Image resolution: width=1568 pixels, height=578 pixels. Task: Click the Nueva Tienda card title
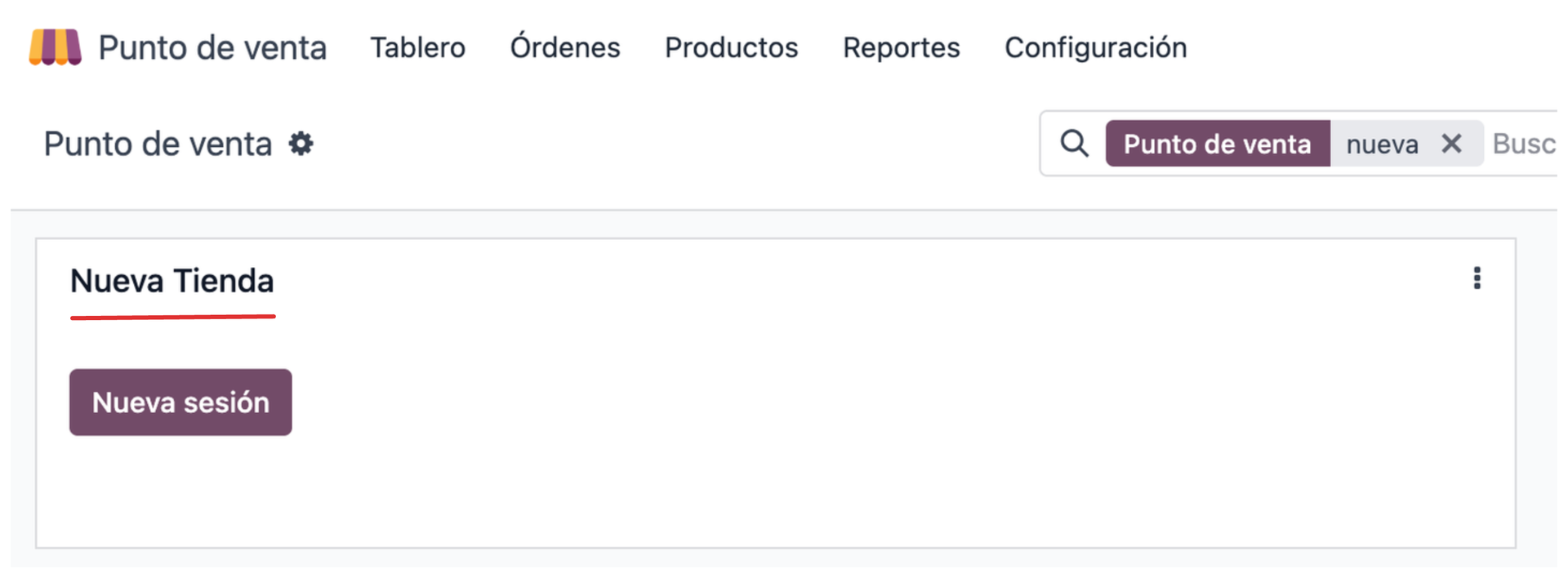(x=171, y=281)
